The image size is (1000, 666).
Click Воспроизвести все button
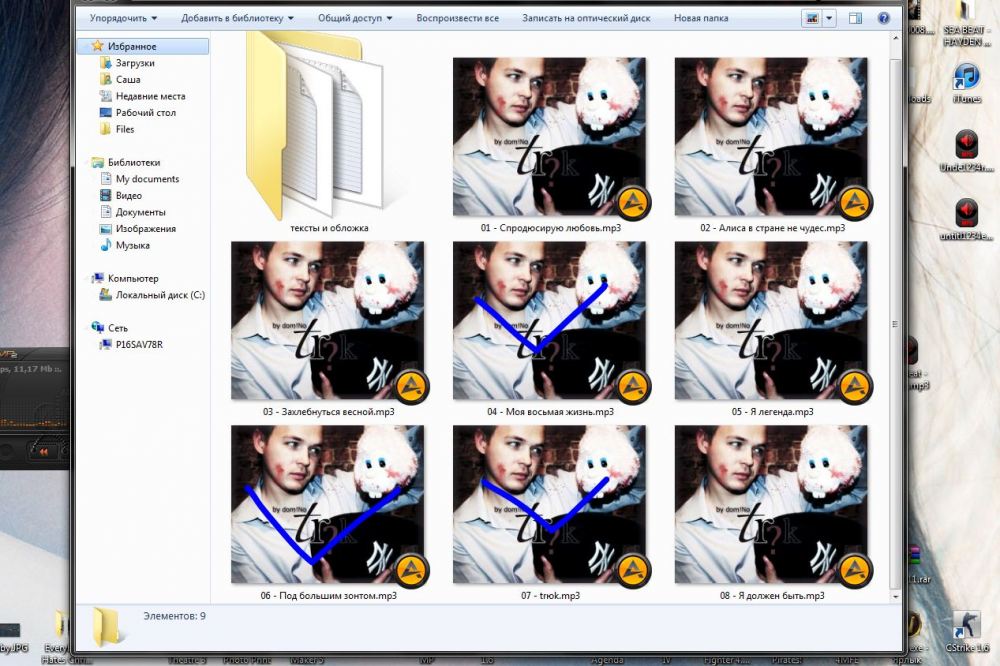pyautogui.click(x=457, y=18)
